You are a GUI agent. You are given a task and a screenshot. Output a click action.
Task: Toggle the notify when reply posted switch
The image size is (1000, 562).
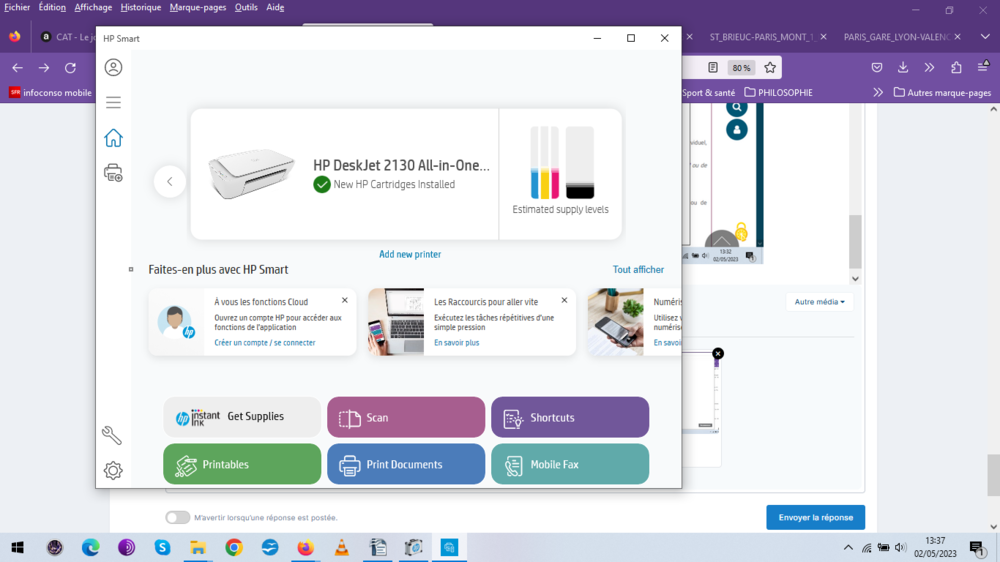point(178,517)
